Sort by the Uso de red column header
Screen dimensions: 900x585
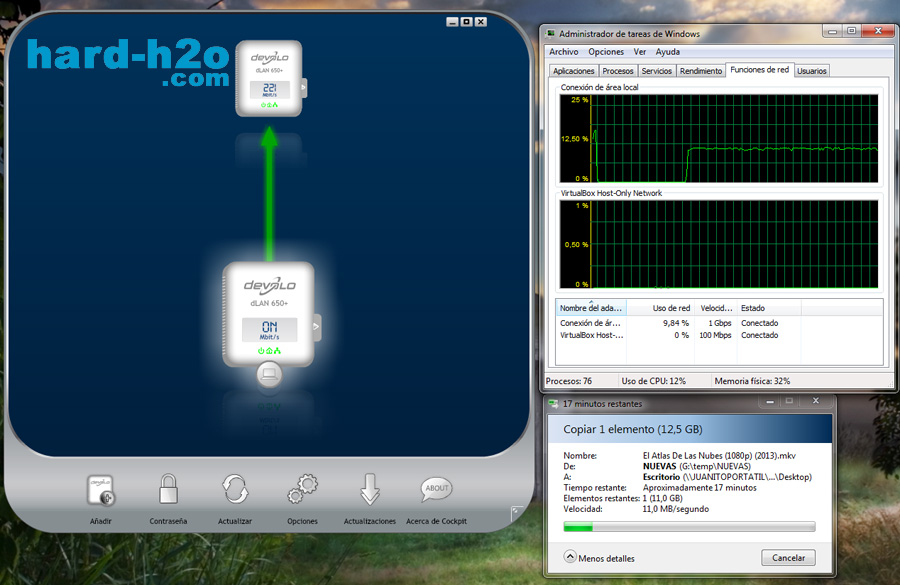click(x=660, y=308)
